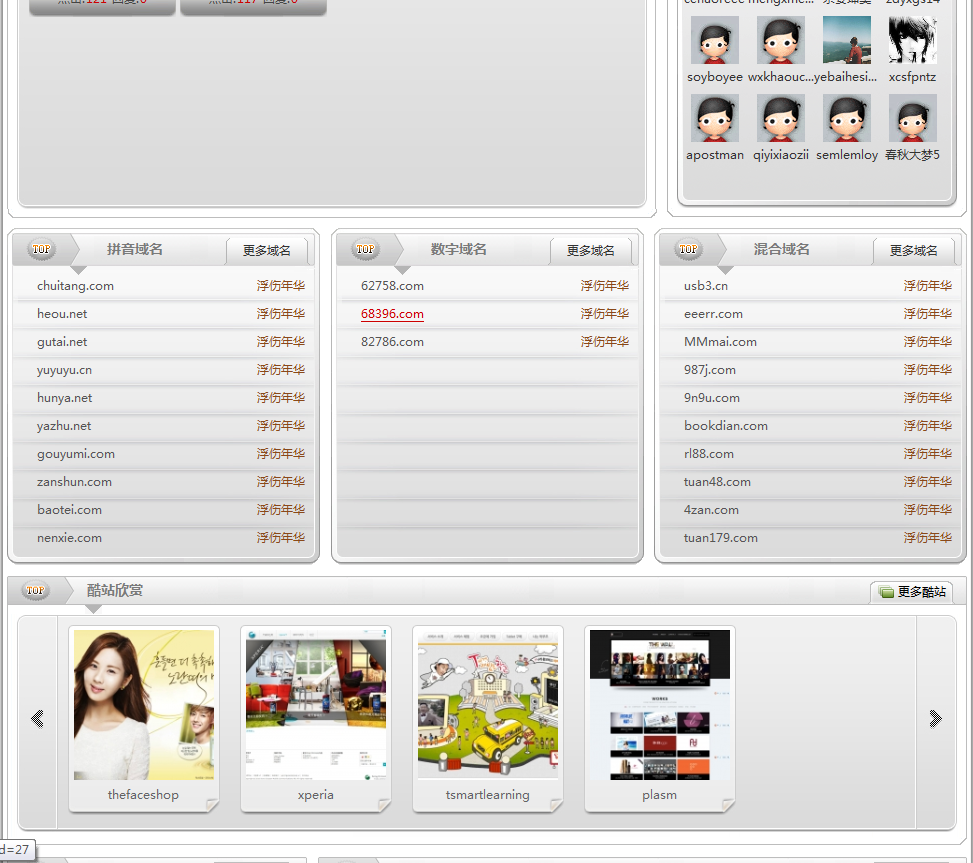
Task: Click the 拼音域名 panel heading
Action: (135, 249)
